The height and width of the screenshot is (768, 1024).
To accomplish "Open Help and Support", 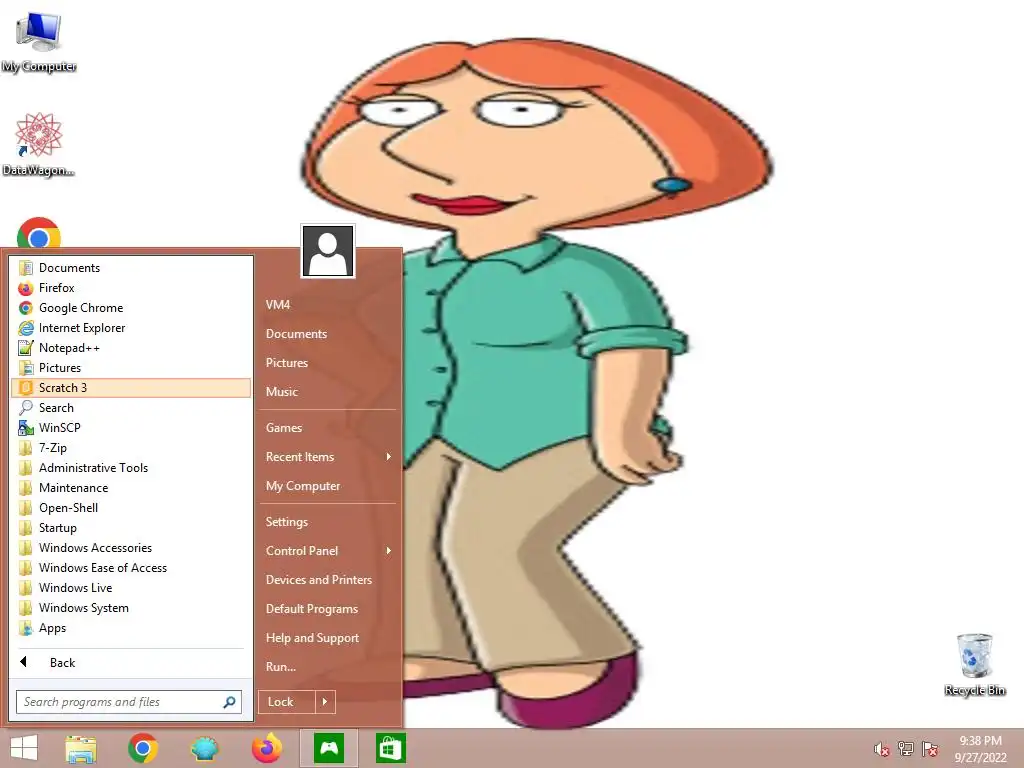I will [328, 638].
